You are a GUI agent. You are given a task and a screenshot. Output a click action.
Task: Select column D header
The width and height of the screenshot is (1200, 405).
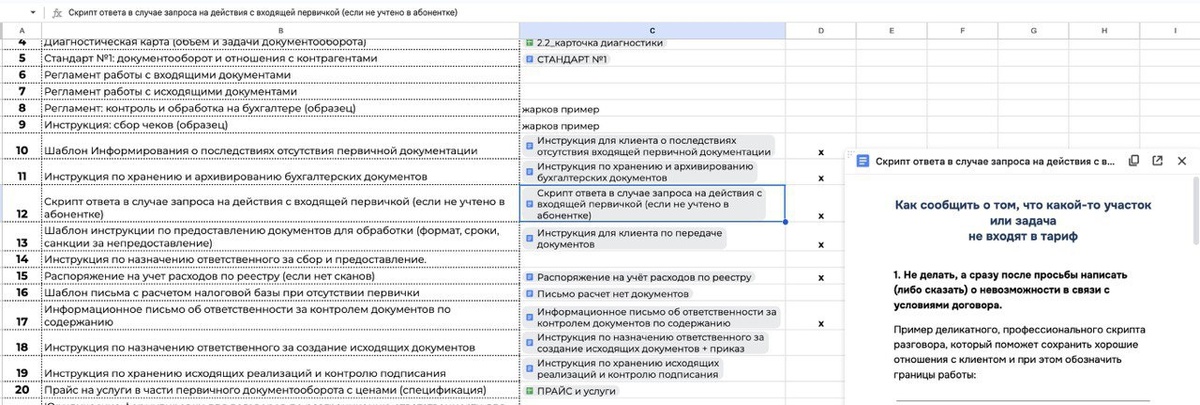[820, 32]
